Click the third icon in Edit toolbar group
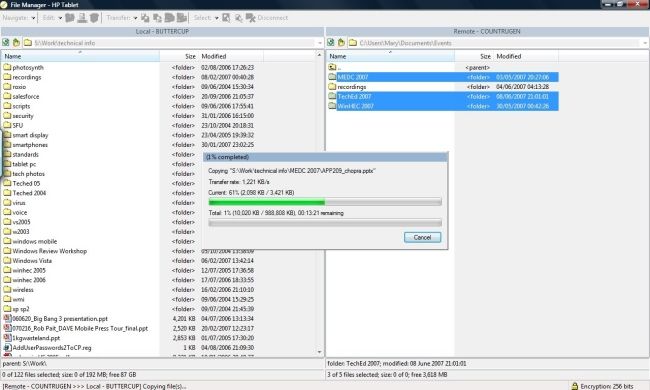Screen dimensions: 650x390 click(95, 18)
